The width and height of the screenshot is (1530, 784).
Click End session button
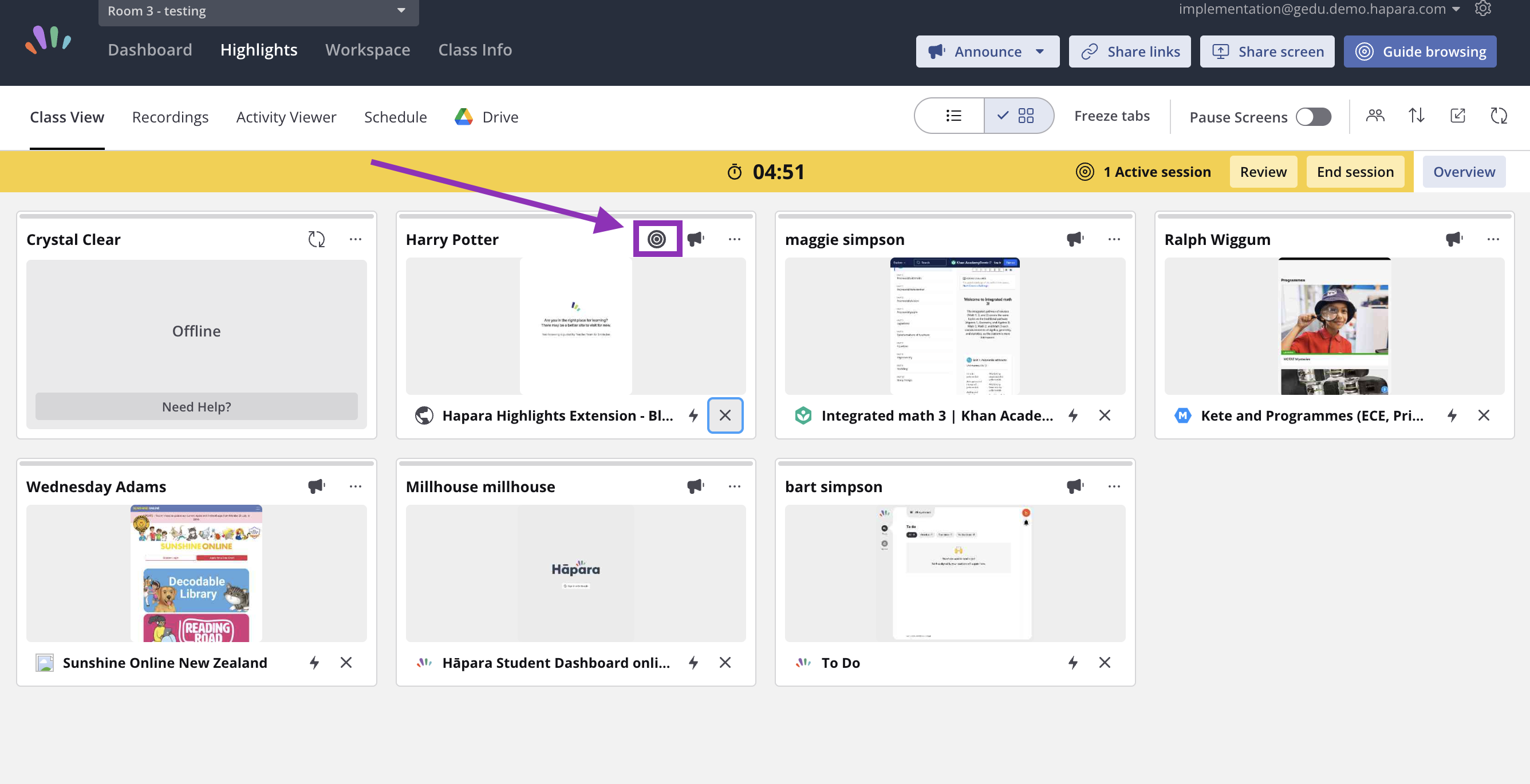pos(1355,172)
